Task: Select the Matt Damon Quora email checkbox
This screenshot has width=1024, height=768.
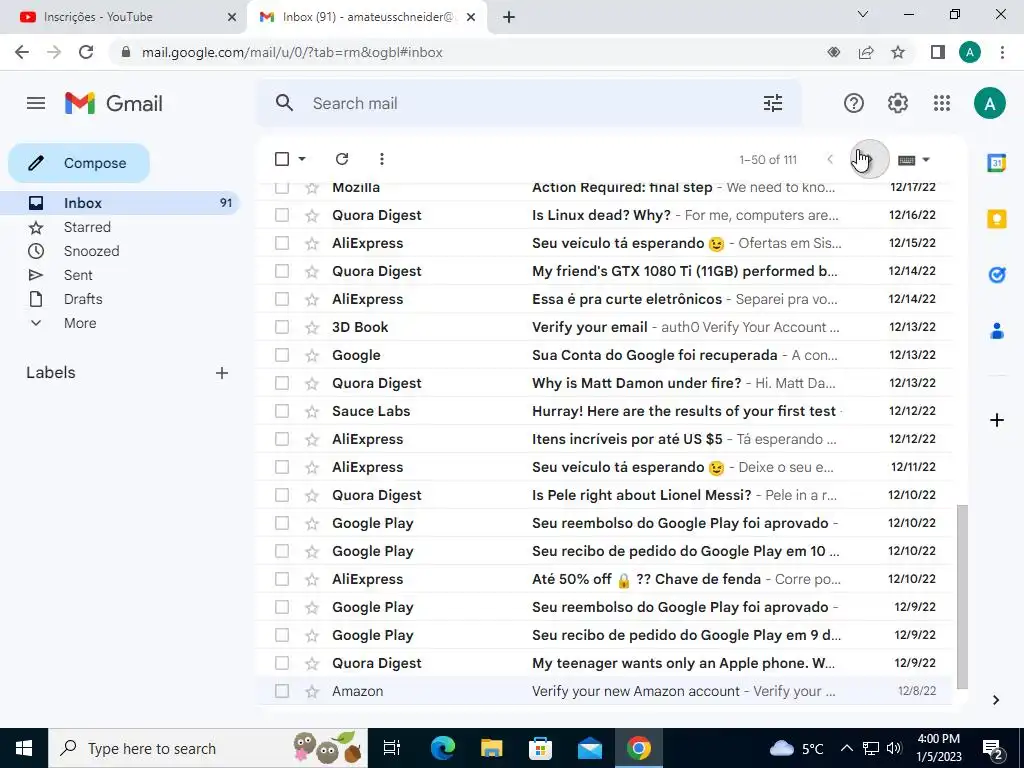Action: click(282, 383)
